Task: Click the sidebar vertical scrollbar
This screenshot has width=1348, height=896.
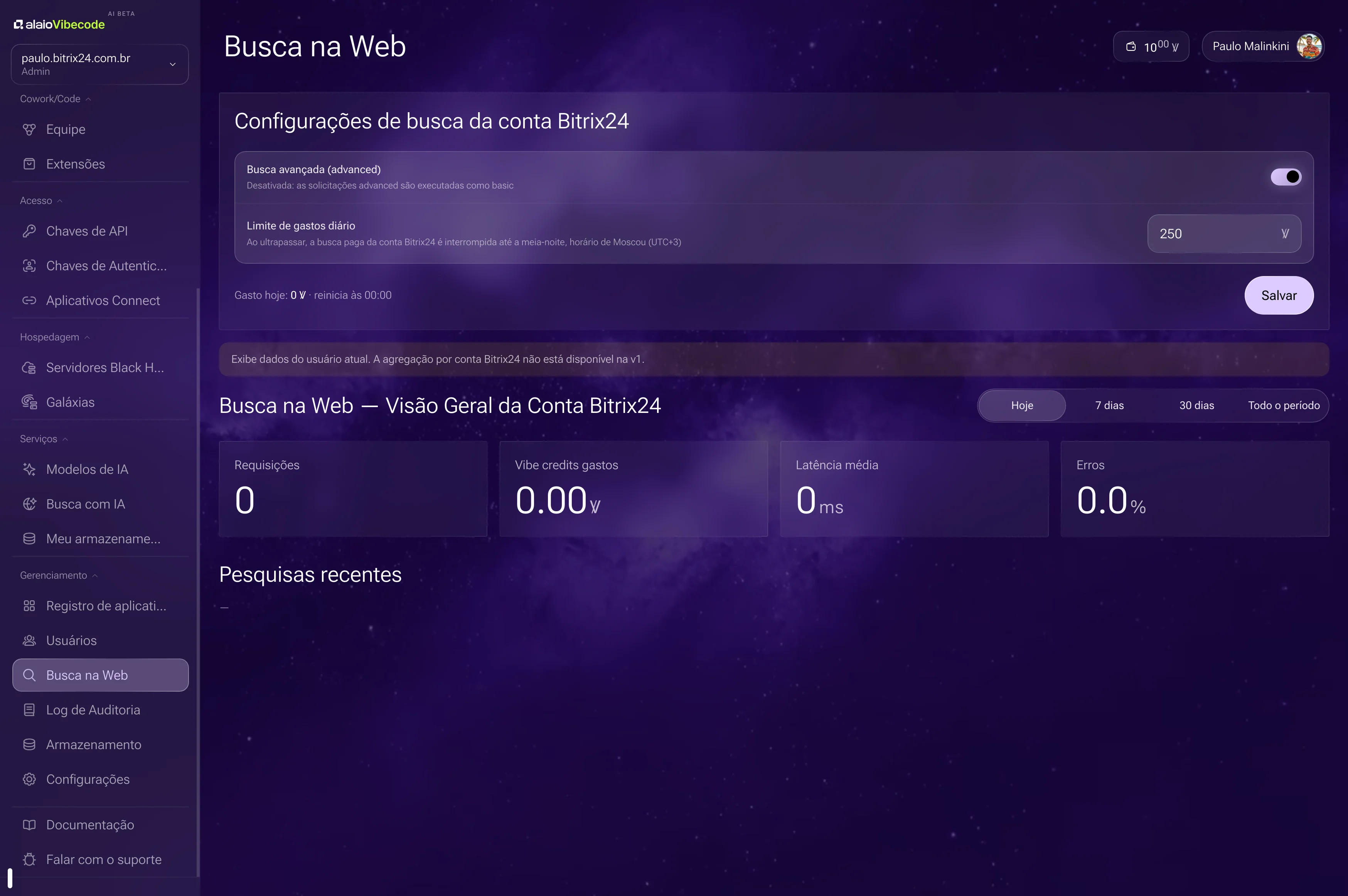Action: point(198,582)
